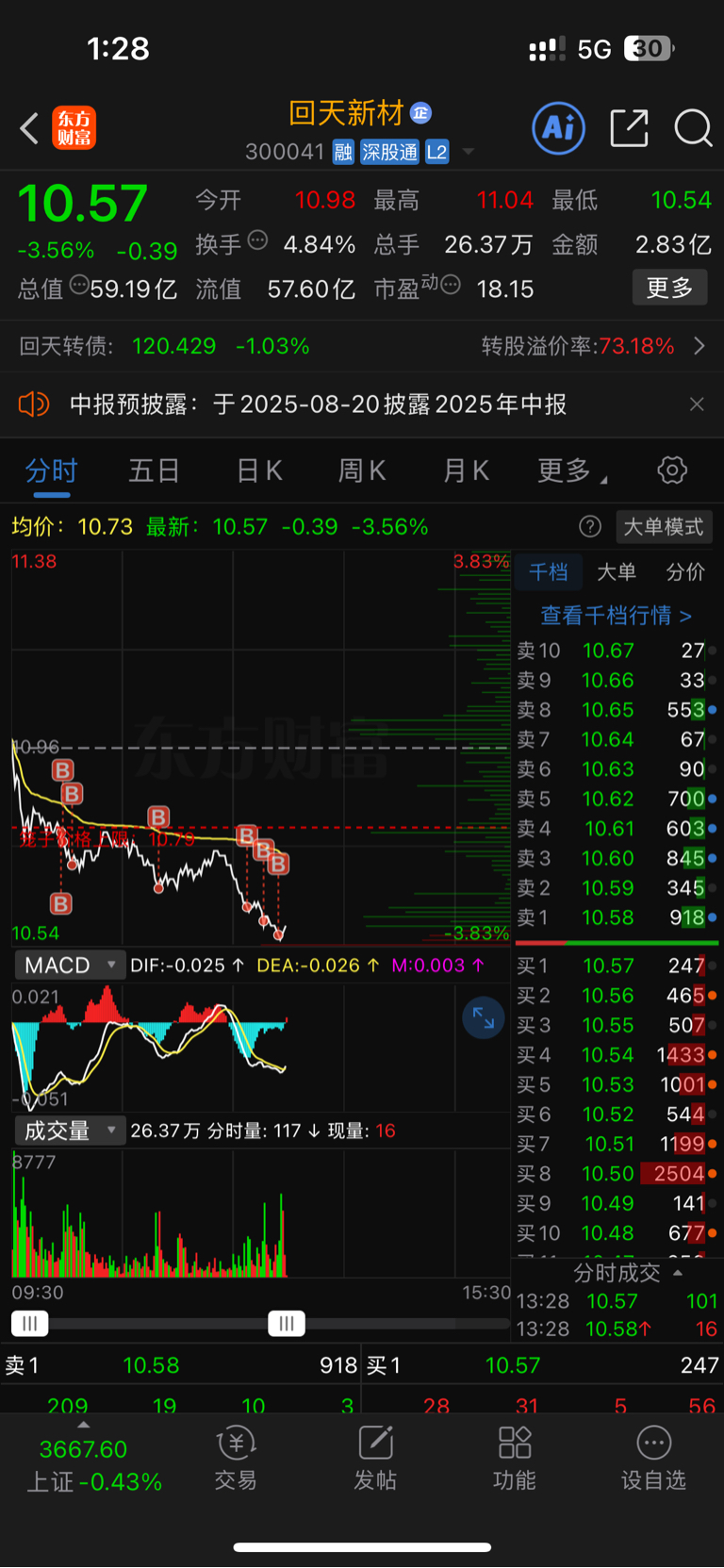Expand the stock code dropdown arrow
This screenshot has height=1568, width=724.
click(469, 152)
